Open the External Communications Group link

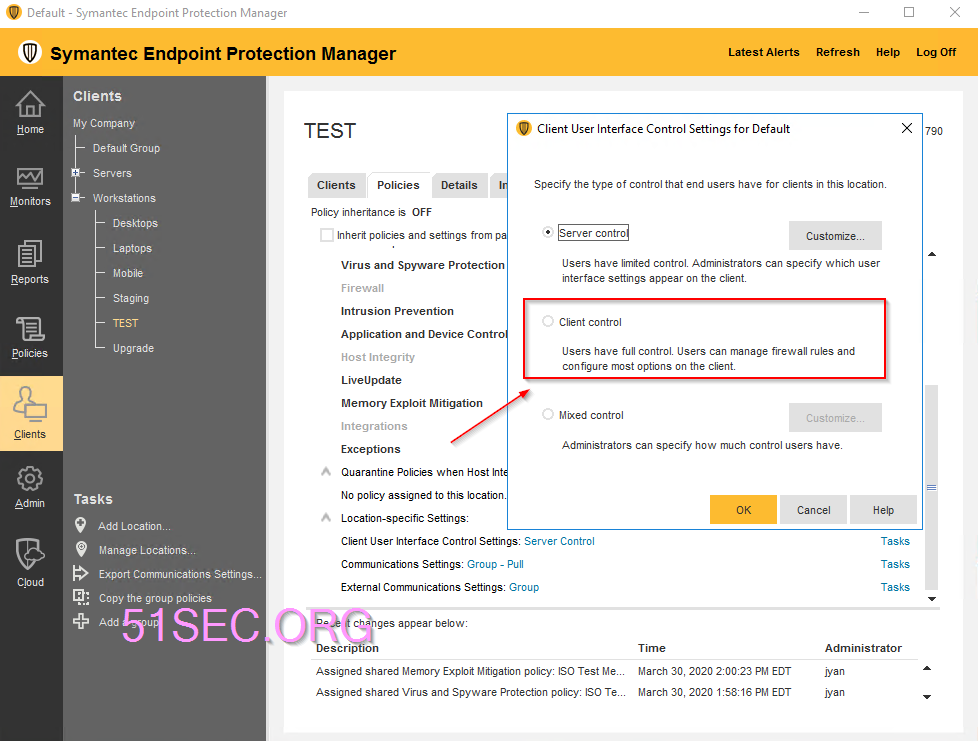524,587
